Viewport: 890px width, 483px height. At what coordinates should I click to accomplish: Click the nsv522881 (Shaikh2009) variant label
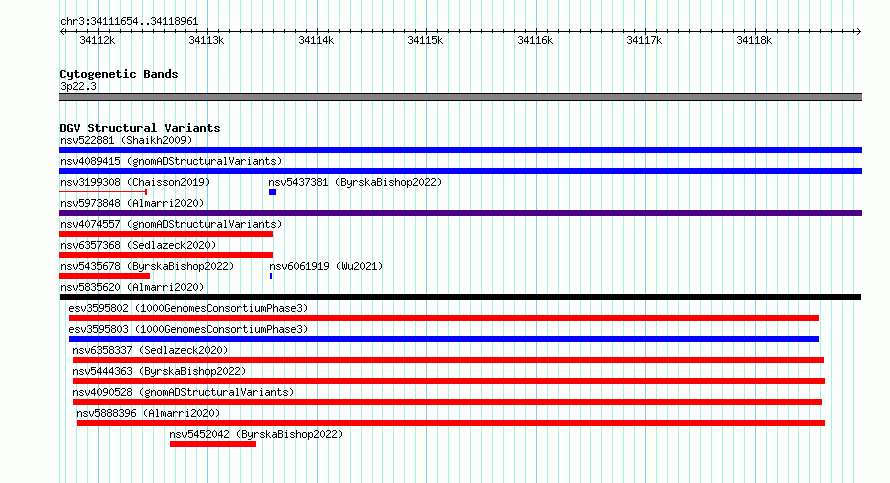point(126,140)
